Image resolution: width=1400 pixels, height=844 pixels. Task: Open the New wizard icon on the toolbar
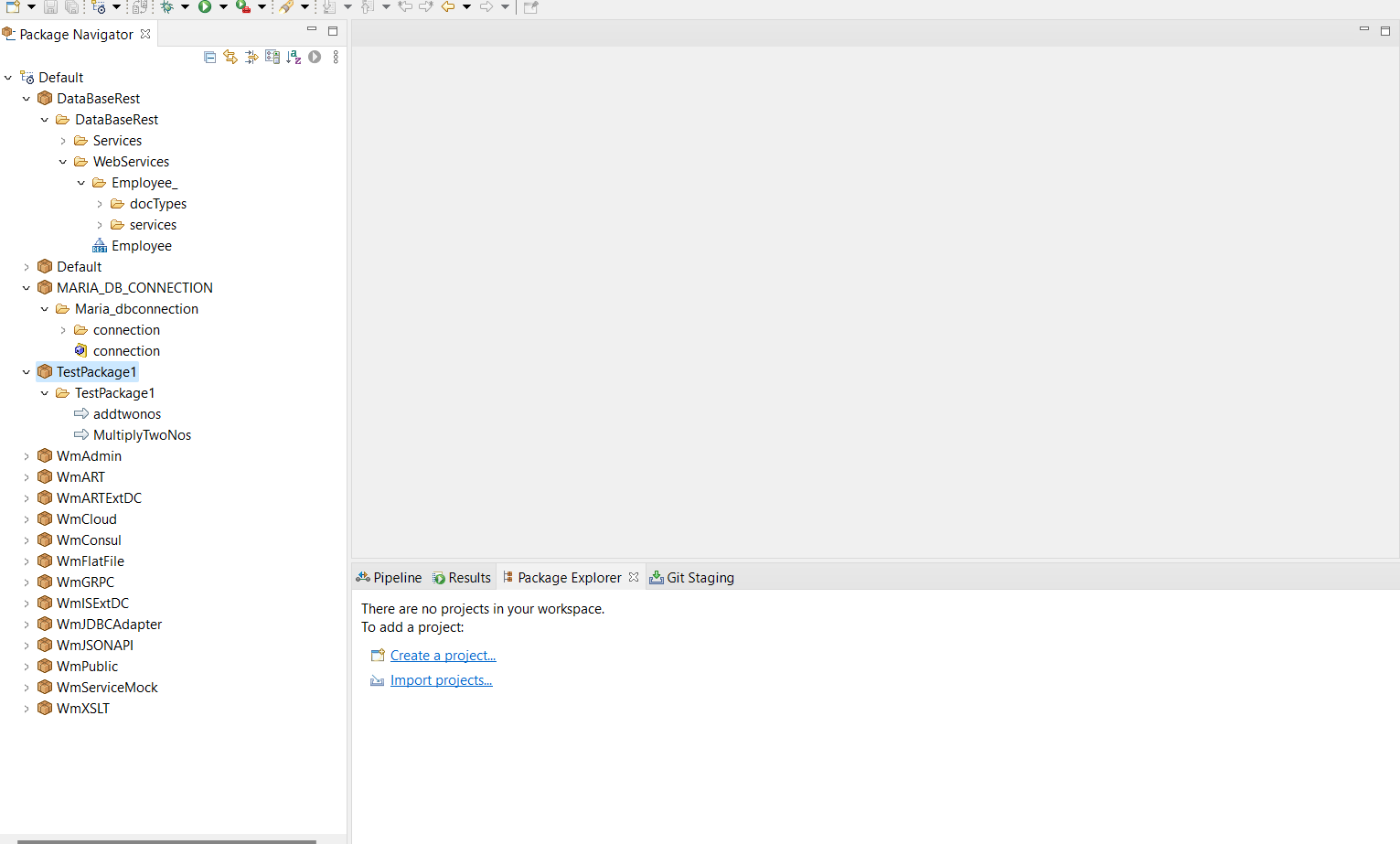pyautogui.click(x=13, y=7)
